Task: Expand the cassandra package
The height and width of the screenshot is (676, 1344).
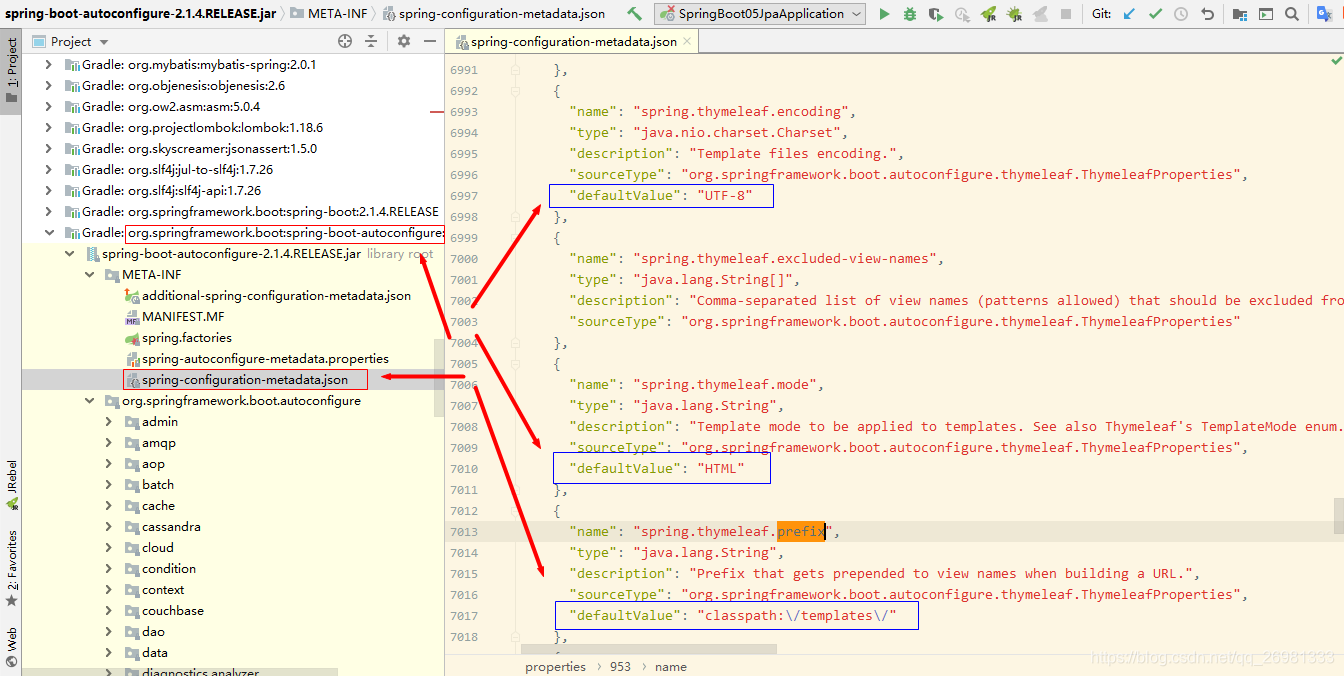Action: 109,527
